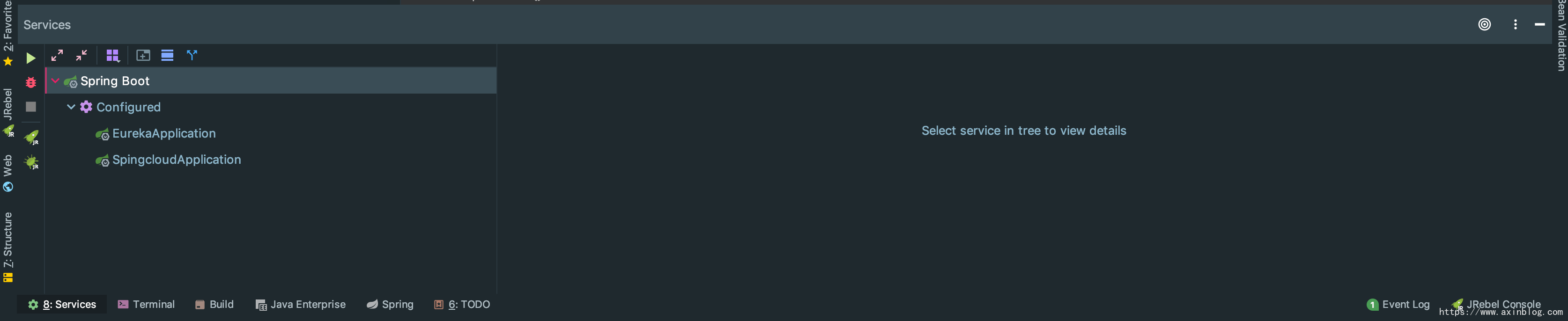Run with JRebel rocket icon
This screenshot has height=321, width=1568.
pyautogui.click(x=31, y=138)
